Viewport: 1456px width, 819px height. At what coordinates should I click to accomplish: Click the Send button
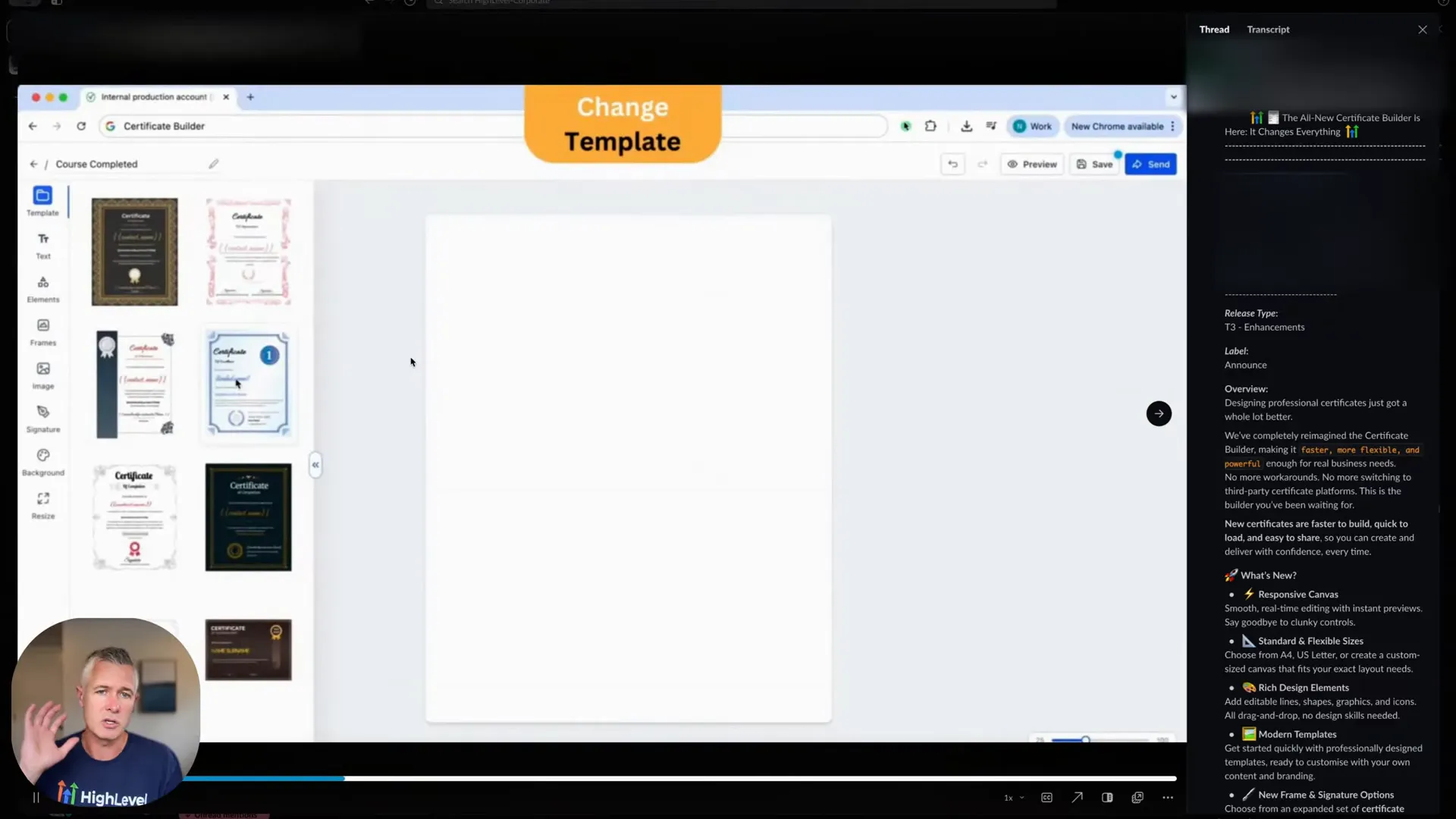tap(1150, 164)
